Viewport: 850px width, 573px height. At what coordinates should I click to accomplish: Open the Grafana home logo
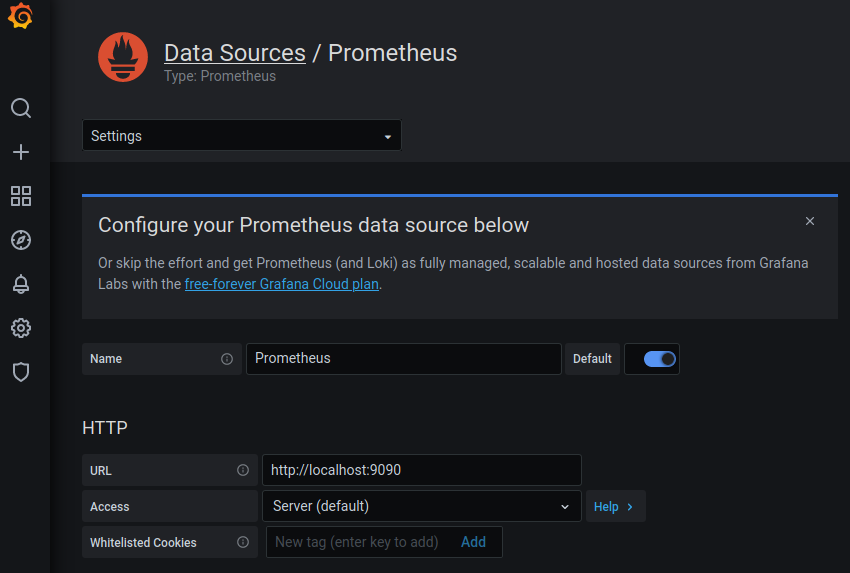[x=21, y=16]
